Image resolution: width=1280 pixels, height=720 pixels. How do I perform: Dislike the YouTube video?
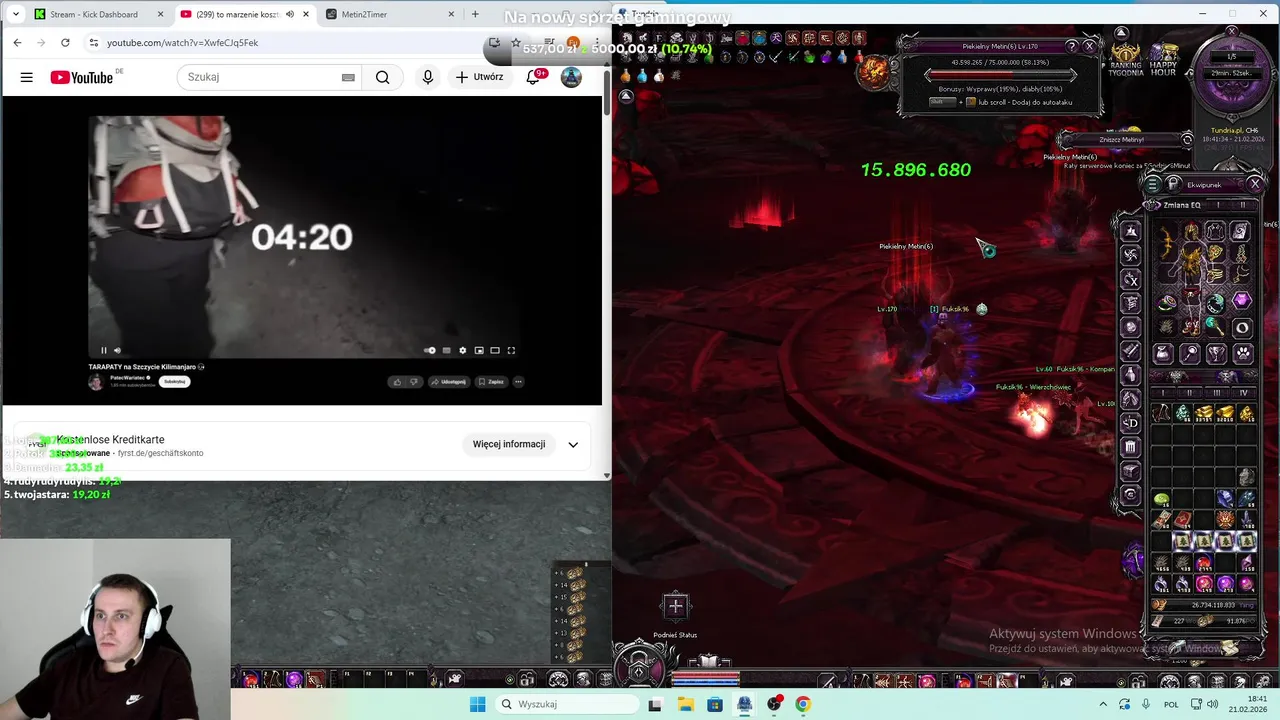(414, 381)
